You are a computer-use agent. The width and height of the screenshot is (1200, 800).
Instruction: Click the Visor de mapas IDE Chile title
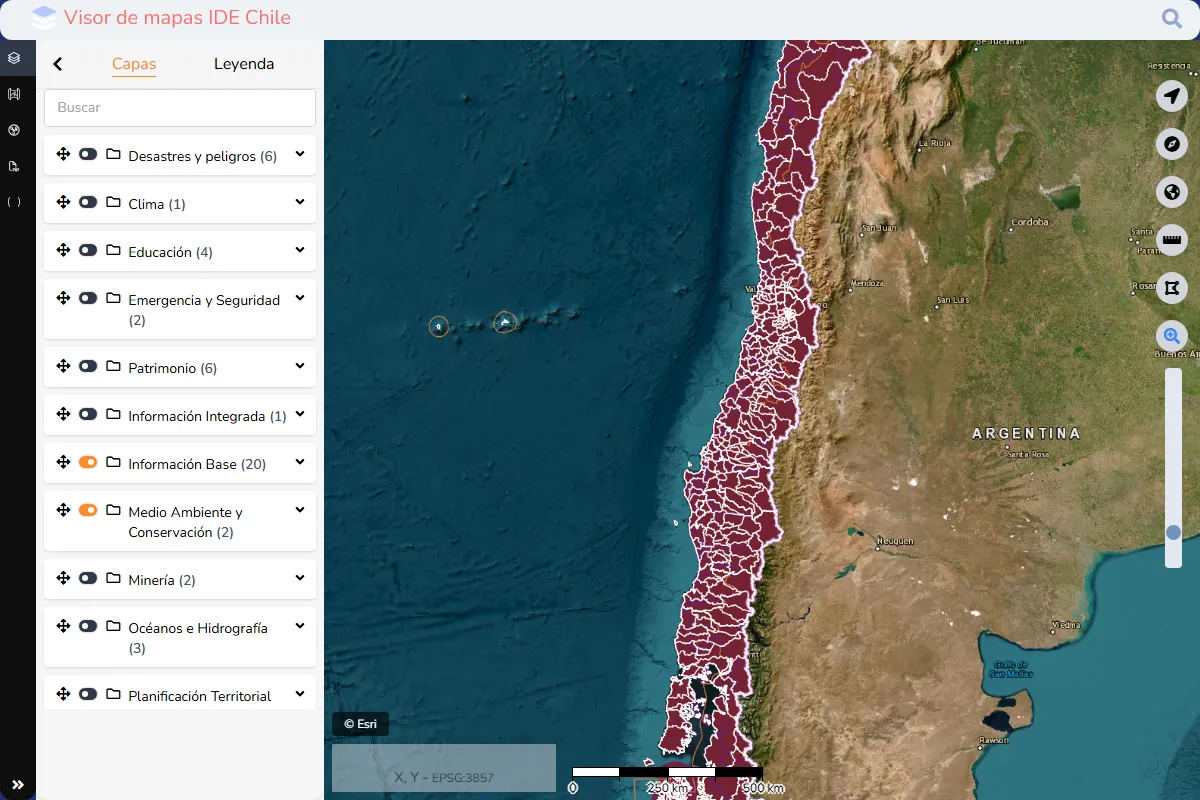177,18
